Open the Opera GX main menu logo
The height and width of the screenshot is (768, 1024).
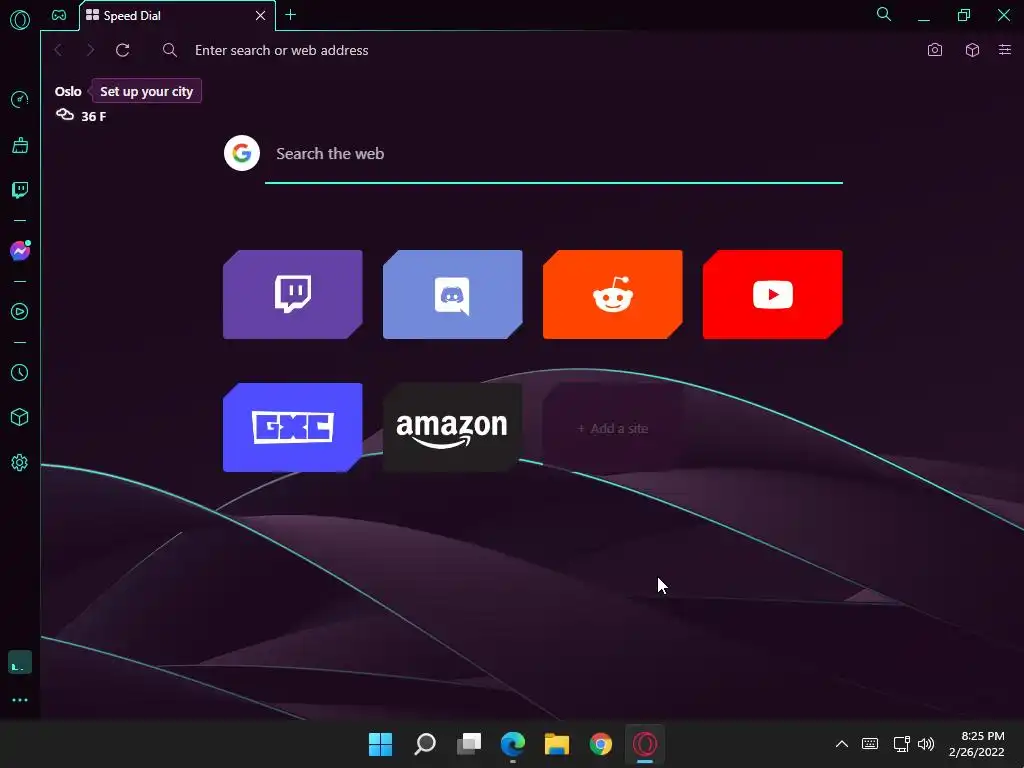(x=20, y=20)
